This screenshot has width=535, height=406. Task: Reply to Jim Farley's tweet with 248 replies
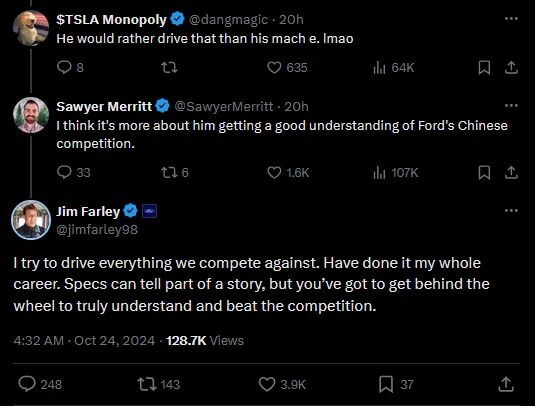coord(40,384)
